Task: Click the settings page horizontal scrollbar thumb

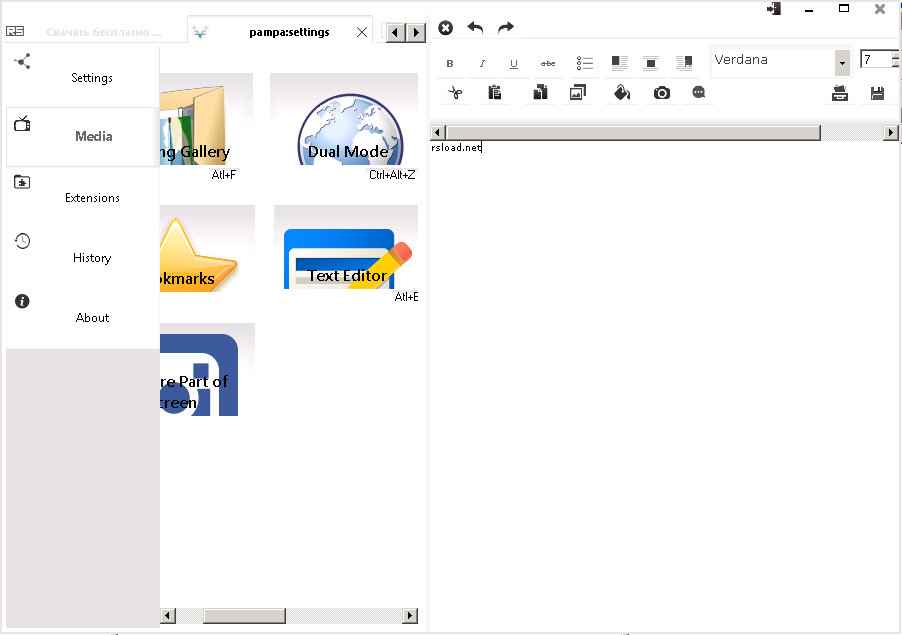Action: tap(244, 615)
